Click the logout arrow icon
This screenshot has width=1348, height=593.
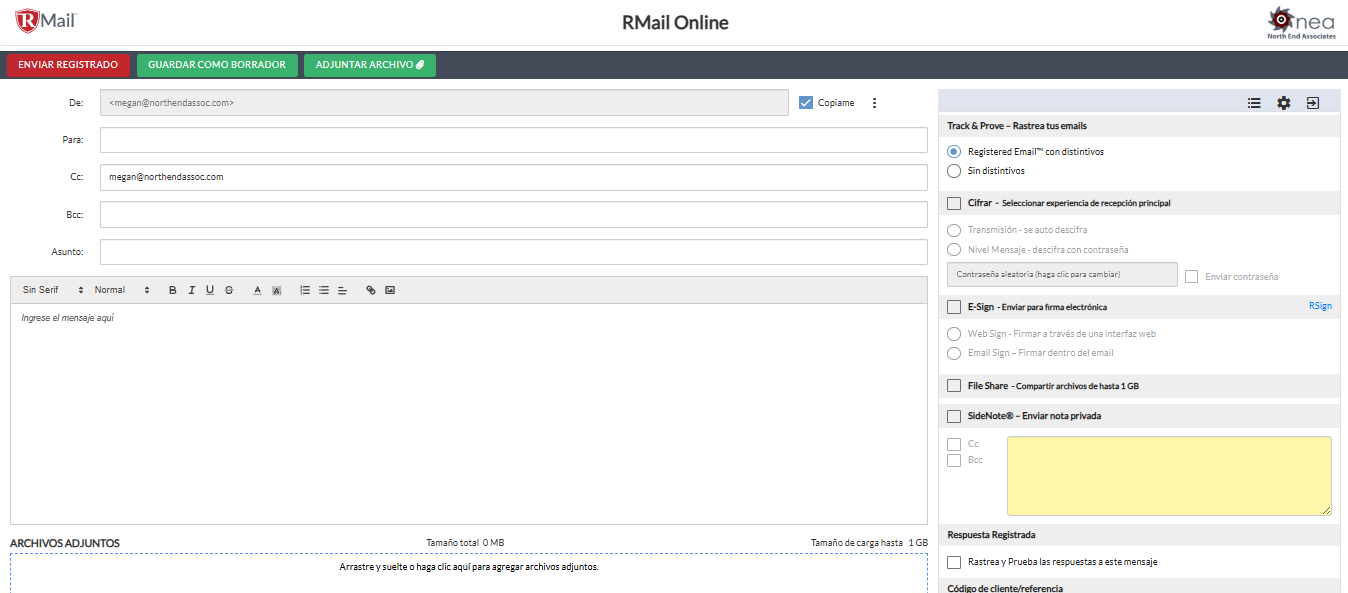(x=1313, y=103)
